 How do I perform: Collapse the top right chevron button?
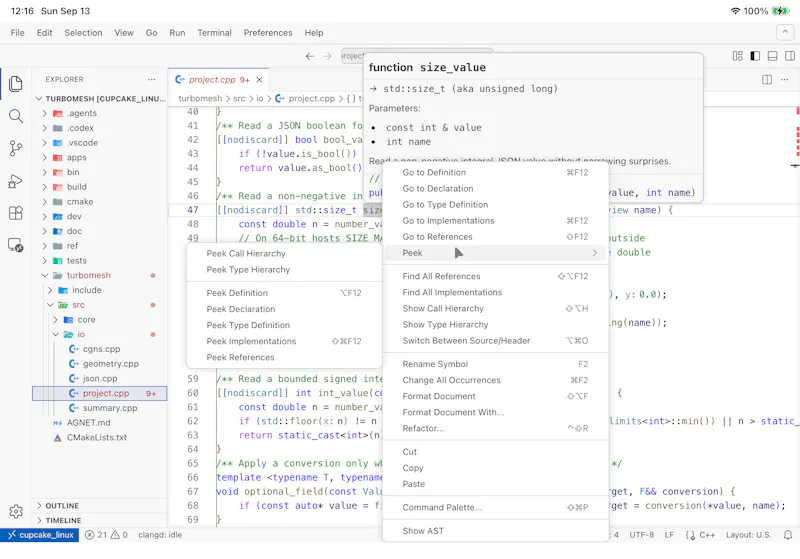(785, 33)
